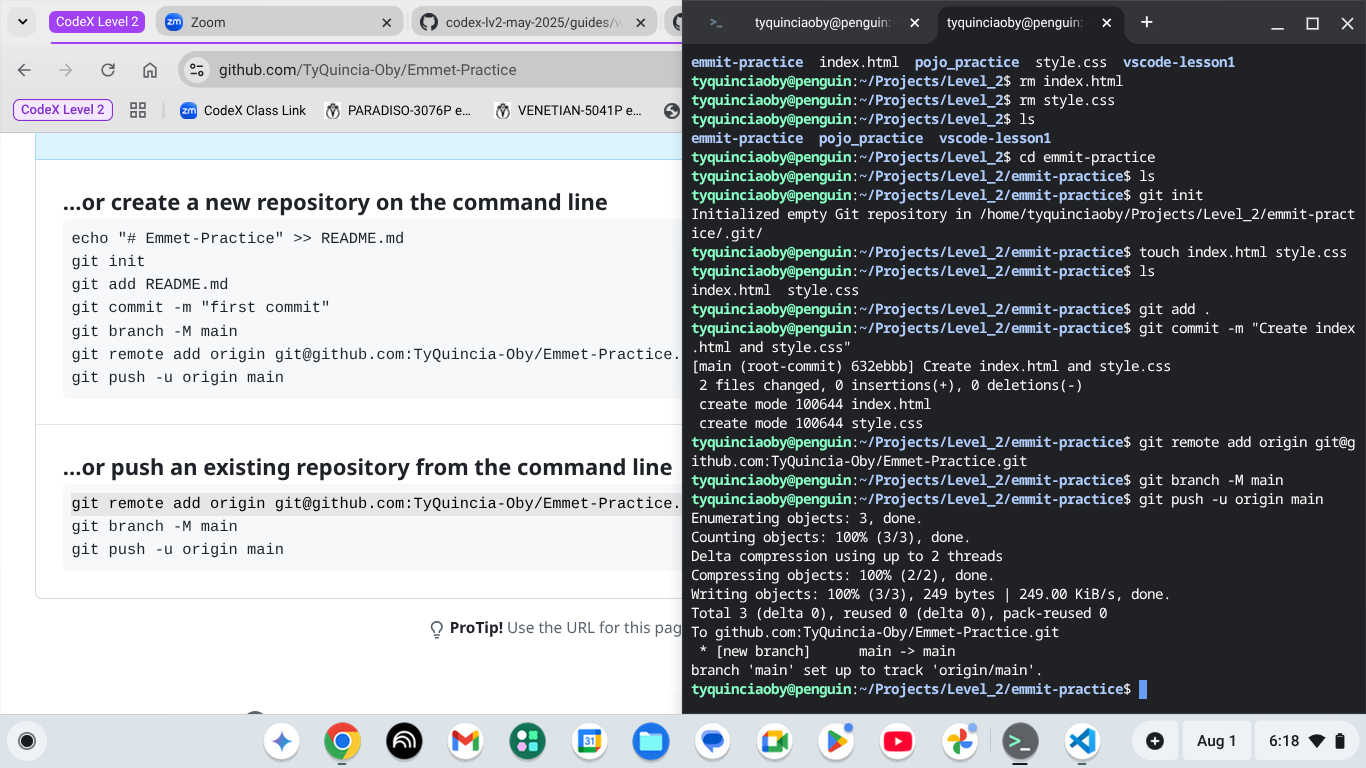Click the ProTip! text on GitHub
The width and height of the screenshot is (1366, 768).
476,628
